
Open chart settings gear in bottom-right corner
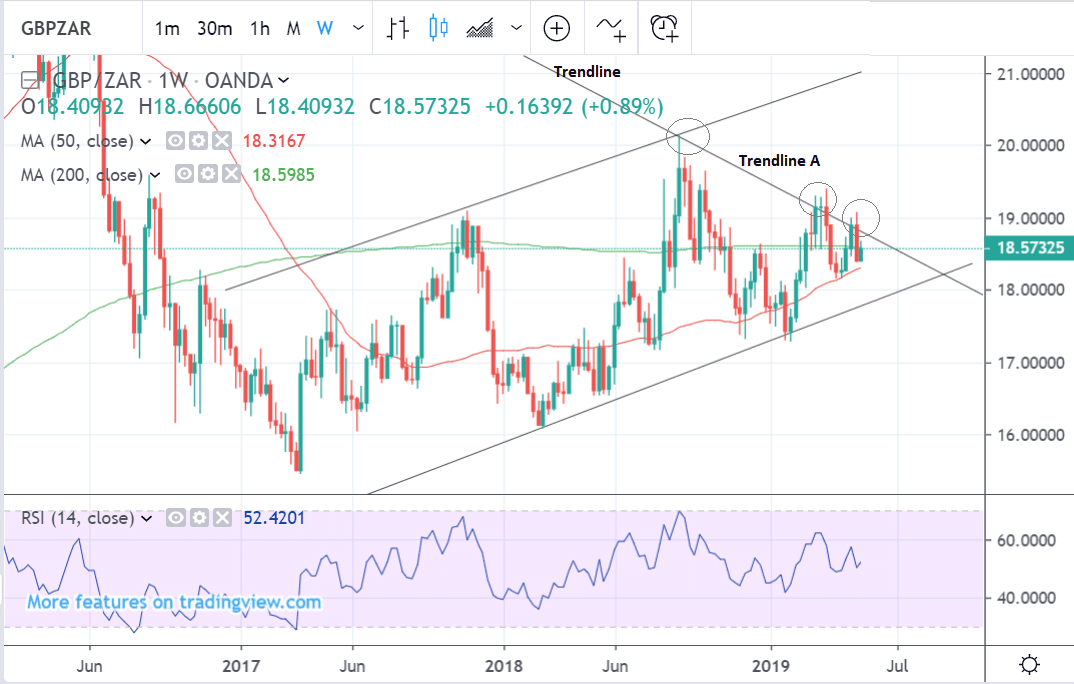click(1028, 664)
